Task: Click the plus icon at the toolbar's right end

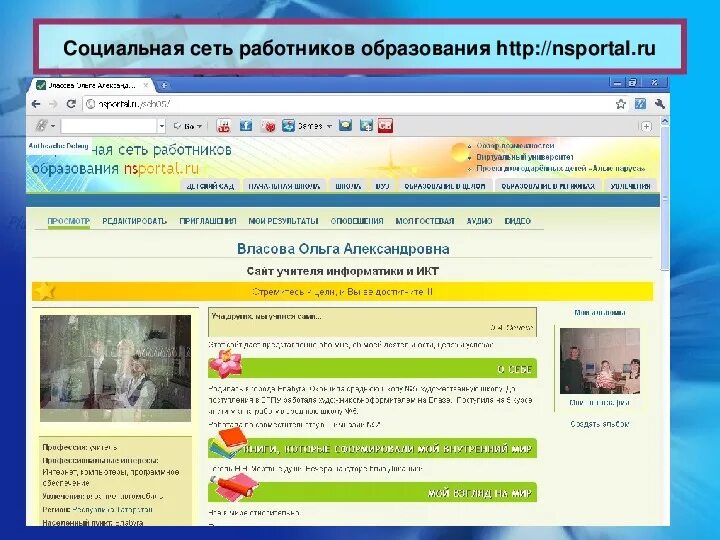Action: click(x=646, y=126)
